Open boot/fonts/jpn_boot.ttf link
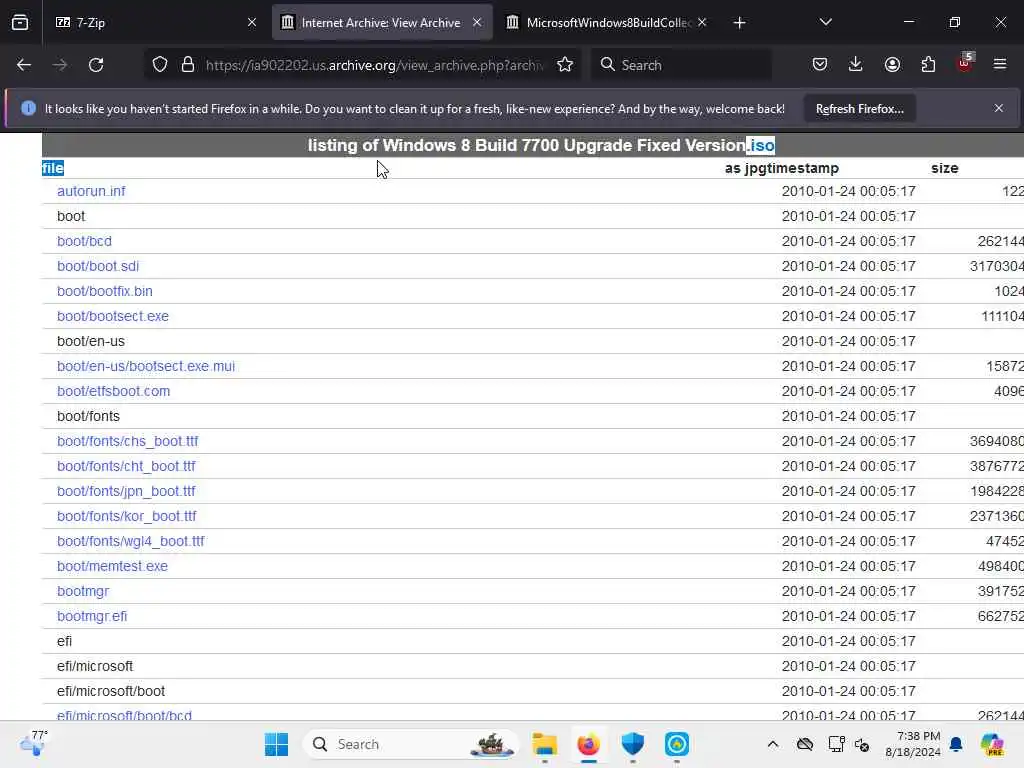 click(127, 491)
